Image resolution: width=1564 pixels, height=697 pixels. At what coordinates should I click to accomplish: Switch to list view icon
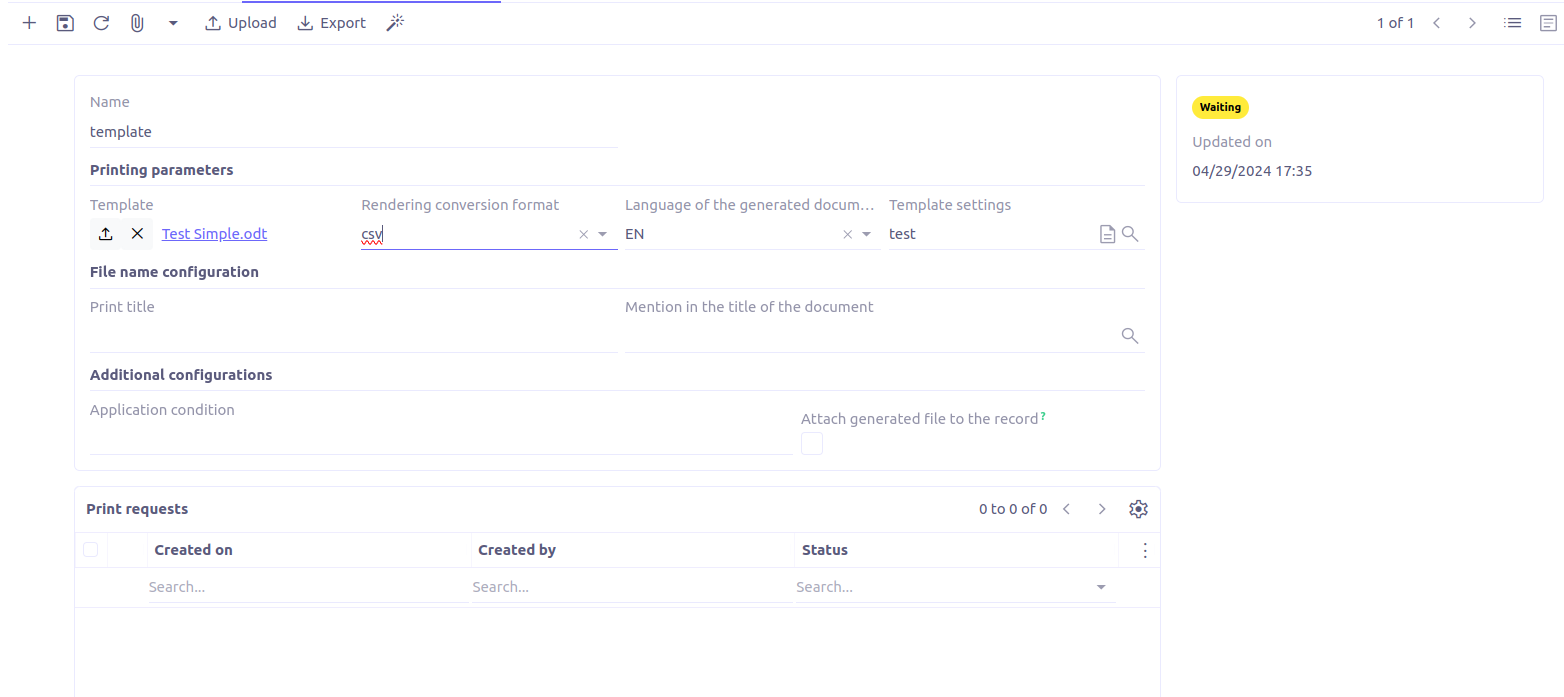point(1512,23)
